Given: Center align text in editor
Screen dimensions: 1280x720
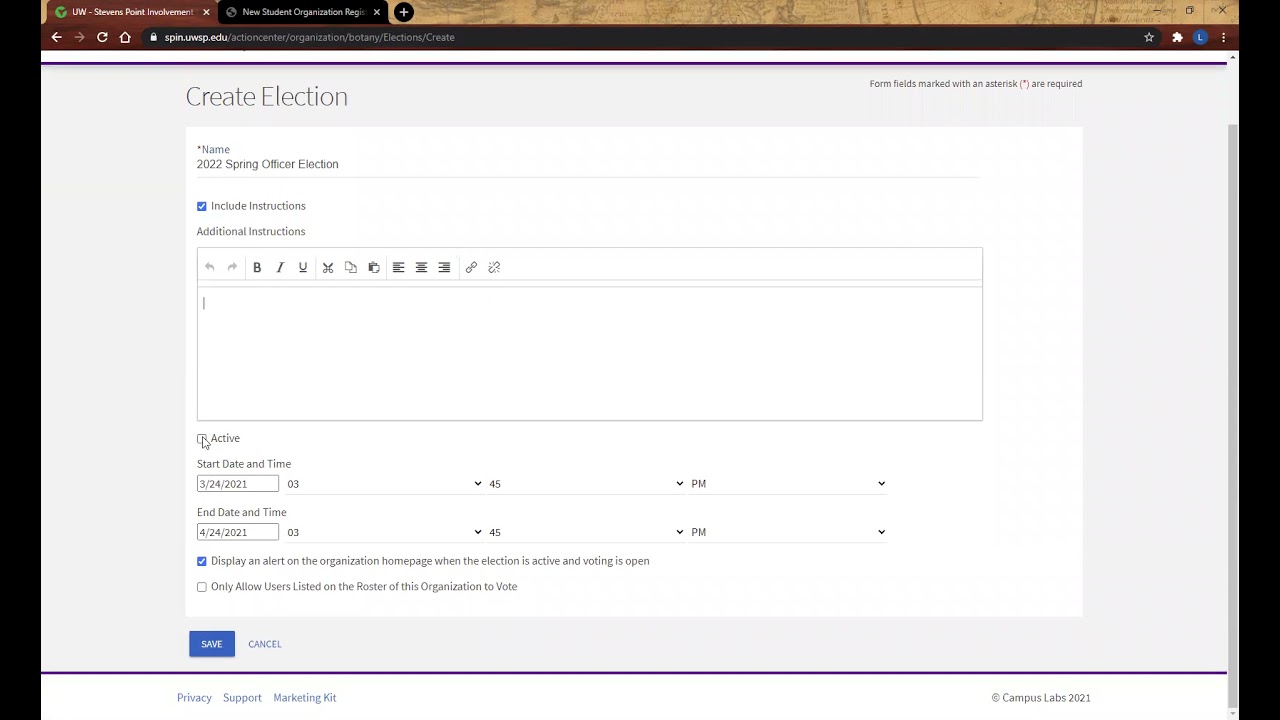Looking at the screenshot, I should [421, 267].
